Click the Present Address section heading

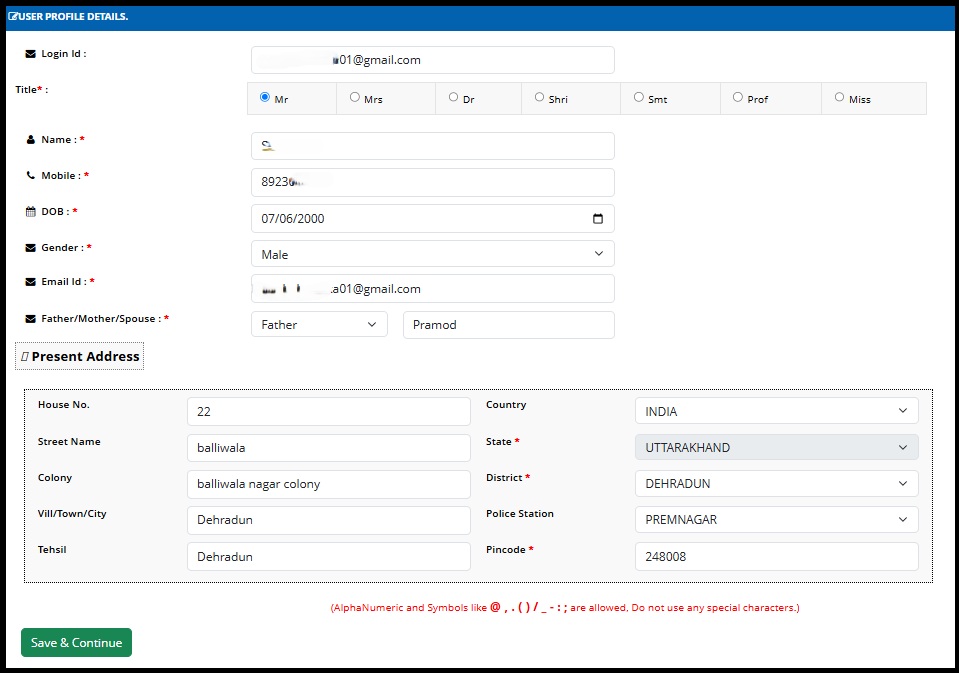point(80,356)
